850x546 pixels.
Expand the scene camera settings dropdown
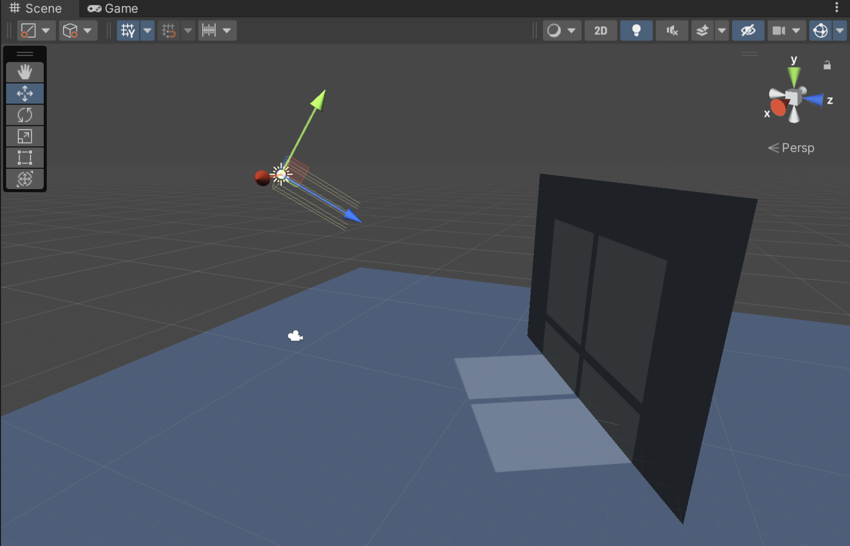coord(796,31)
